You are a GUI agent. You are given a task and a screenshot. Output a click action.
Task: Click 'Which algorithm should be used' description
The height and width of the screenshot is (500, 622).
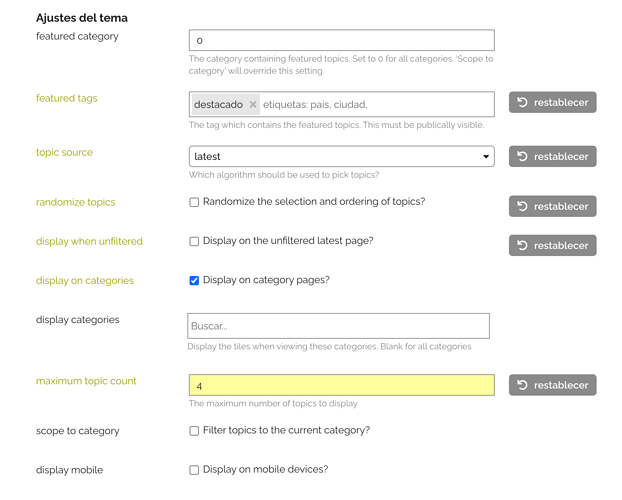coord(284,175)
